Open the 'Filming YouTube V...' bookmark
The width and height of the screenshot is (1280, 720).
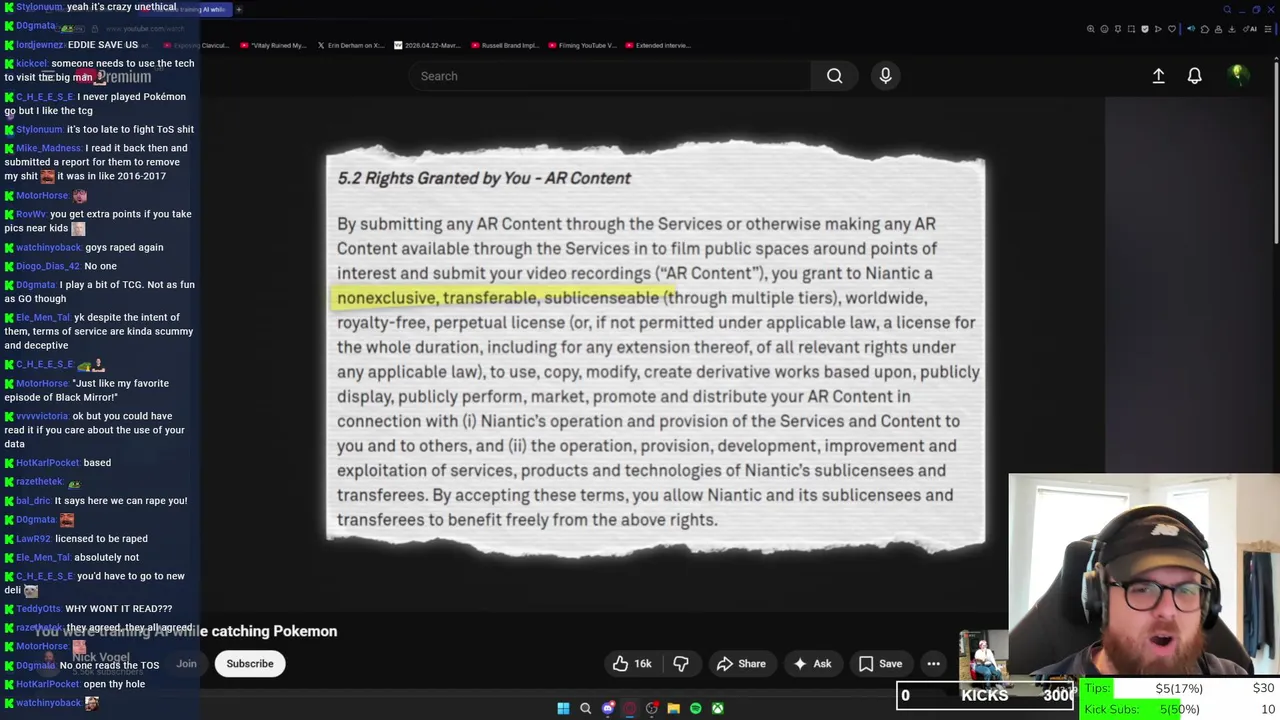point(582,45)
